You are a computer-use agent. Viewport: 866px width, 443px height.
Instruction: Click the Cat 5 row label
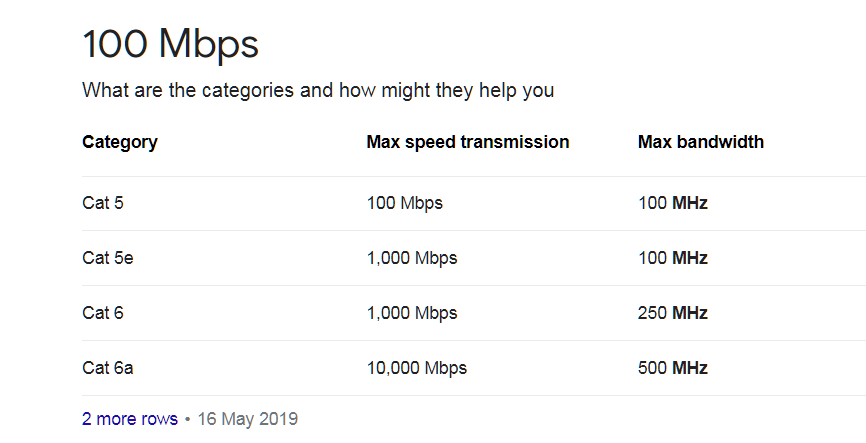point(103,203)
